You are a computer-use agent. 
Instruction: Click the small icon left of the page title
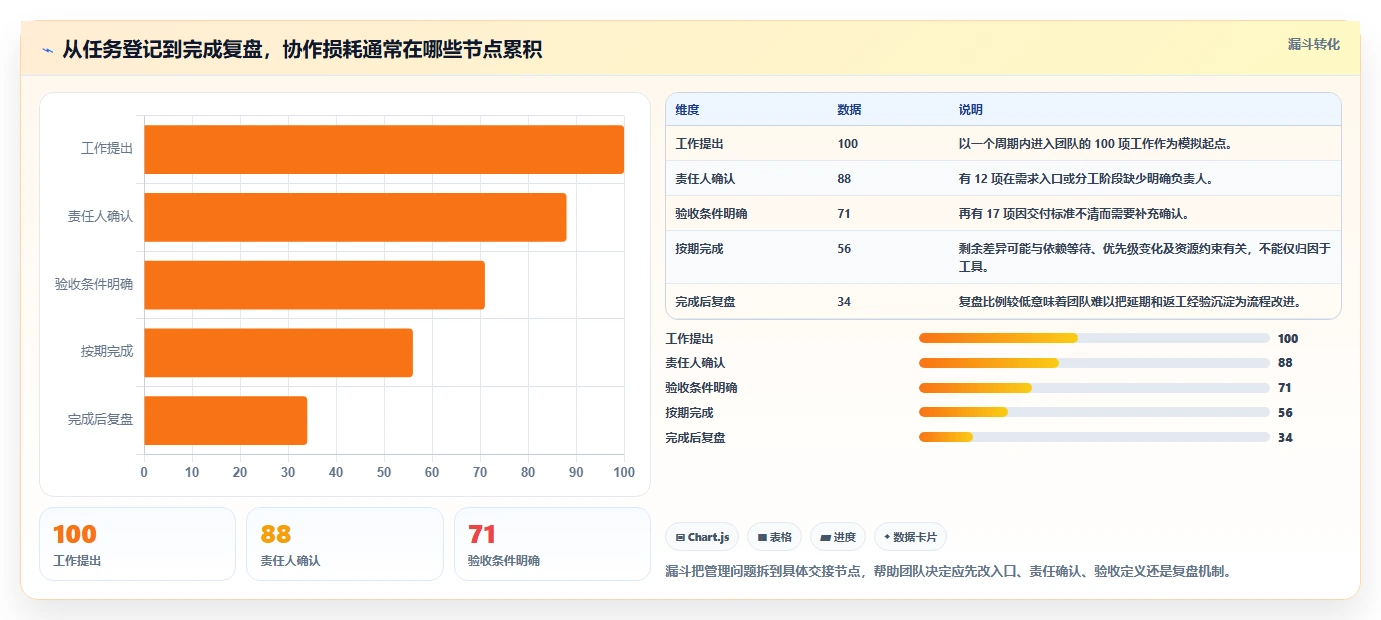click(48, 50)
